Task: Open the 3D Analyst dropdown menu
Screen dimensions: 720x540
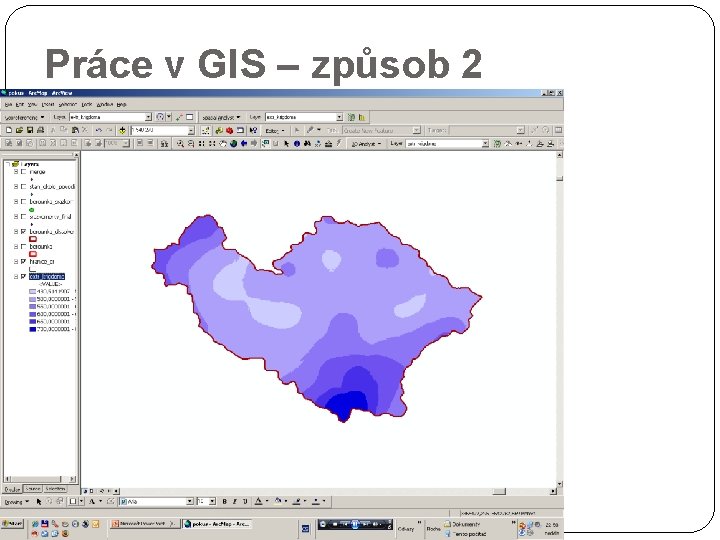Action: coord(366,144)
